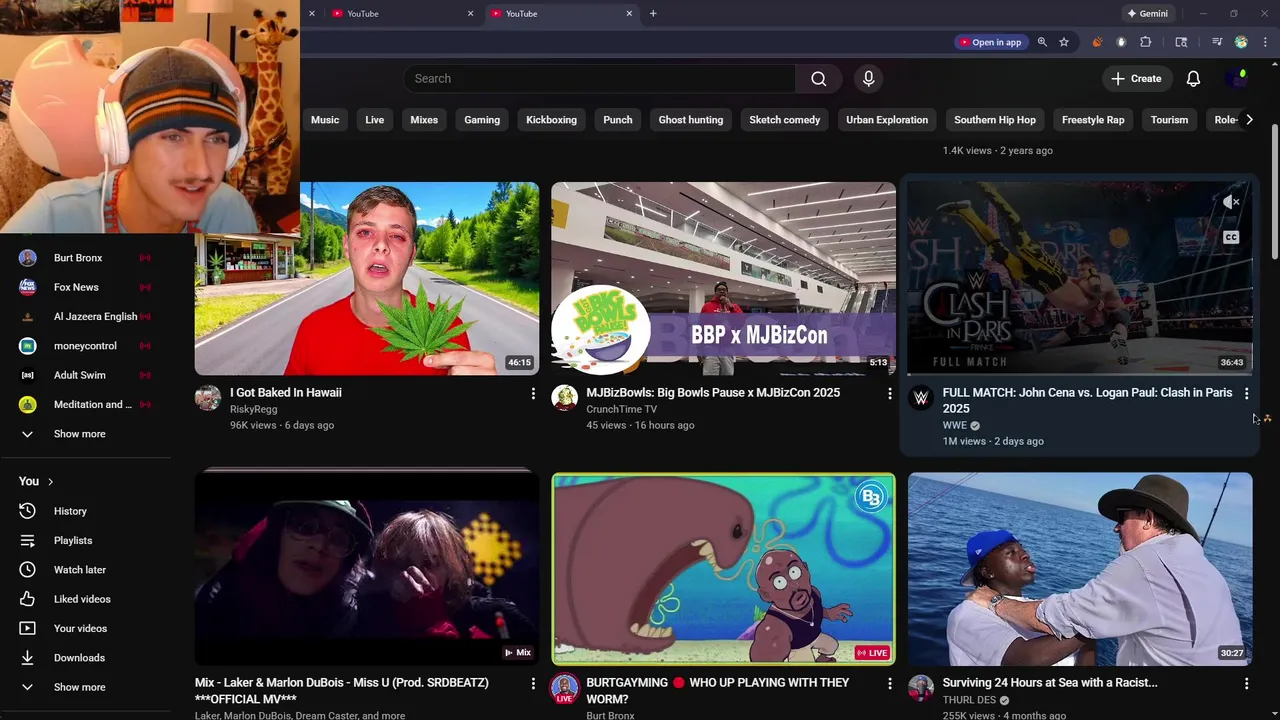Open options for Surviving 24 Hours at Sea
The height and width of the screenshot is (720, 1280).
[x=1246, y=683]
